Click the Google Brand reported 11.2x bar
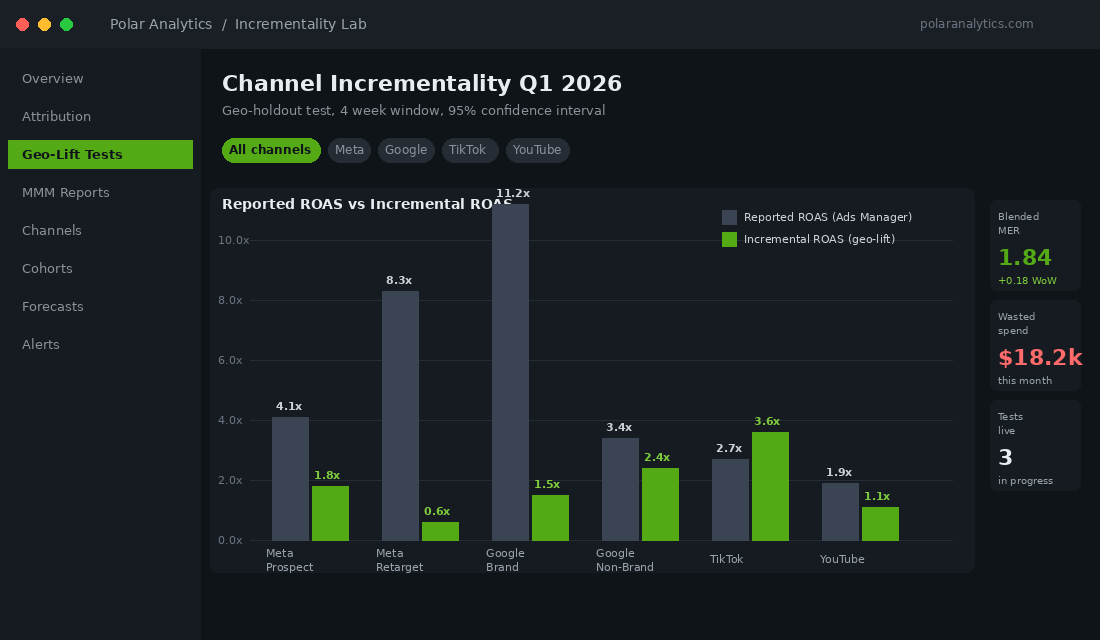This screenshot has width=1100, height=640. click(x=511, y=373)
